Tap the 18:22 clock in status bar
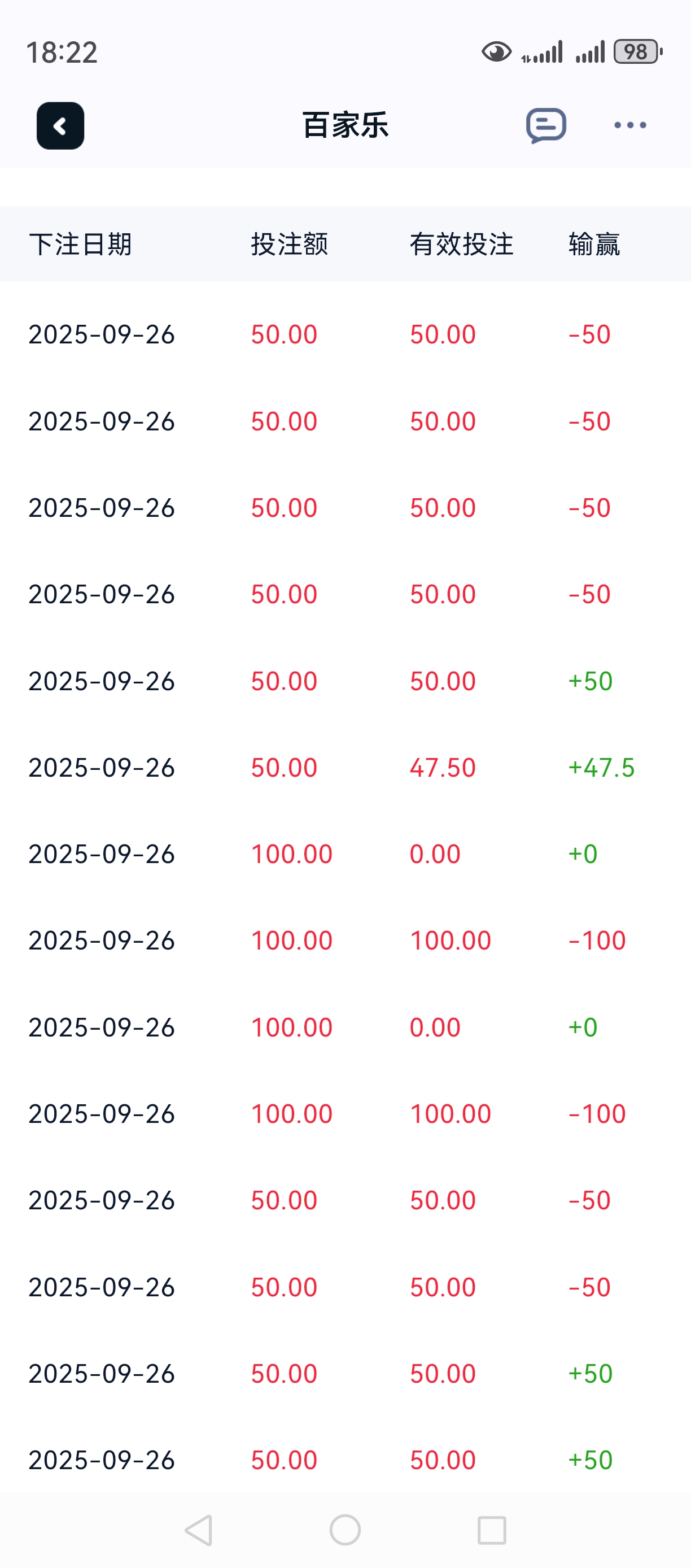 62,53
